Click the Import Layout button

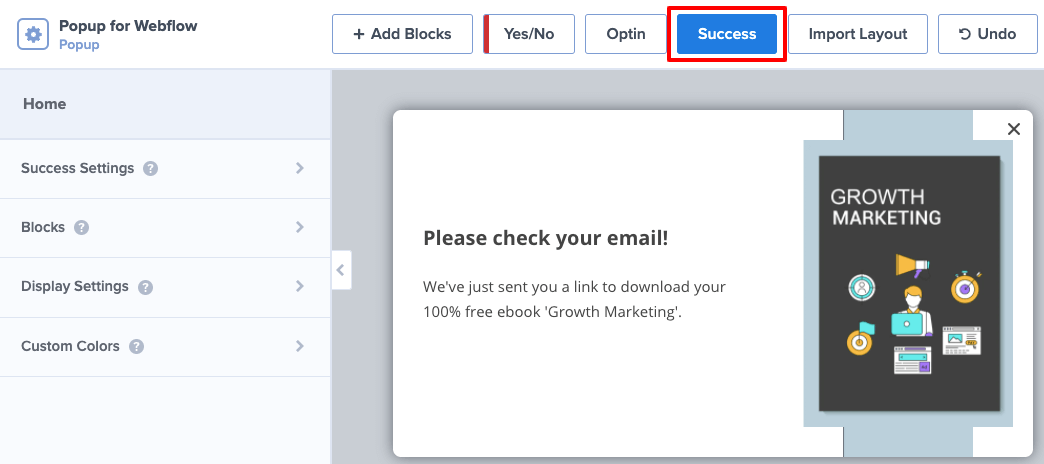858,34
